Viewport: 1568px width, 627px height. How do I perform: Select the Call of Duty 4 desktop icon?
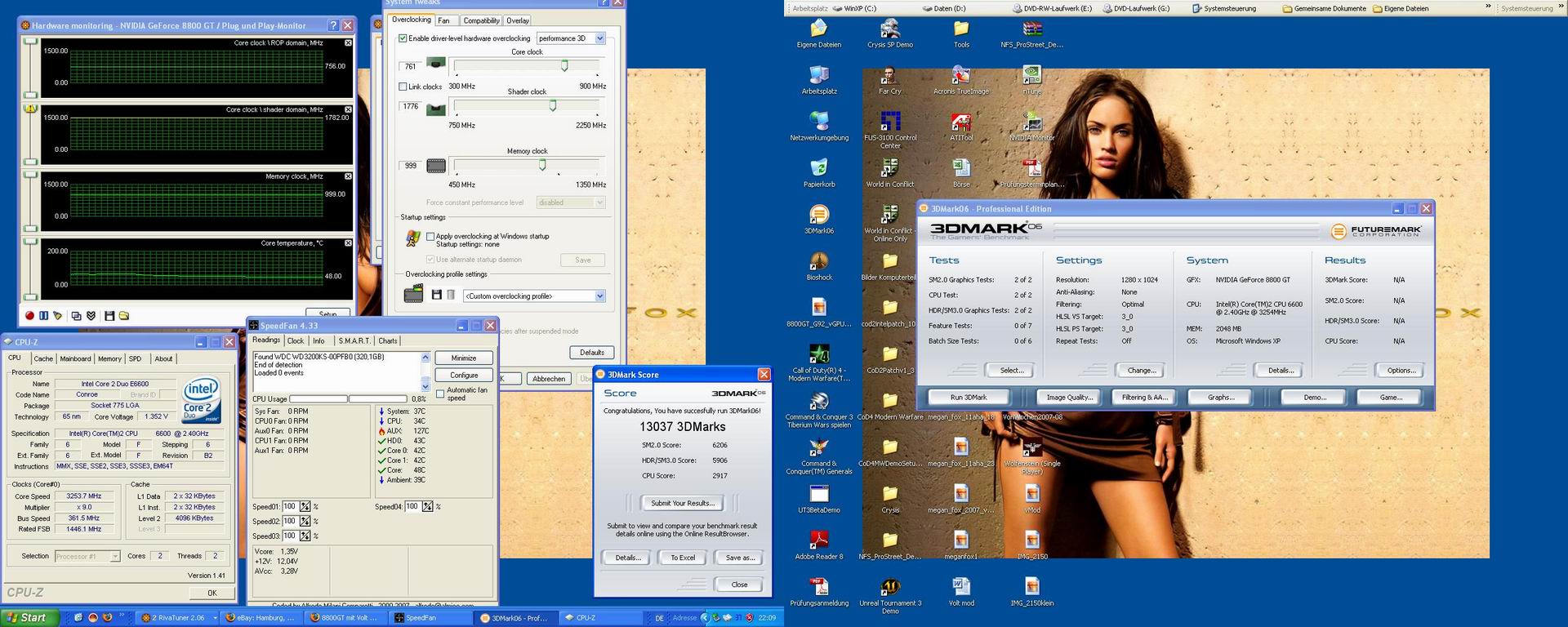click(819, 364)
